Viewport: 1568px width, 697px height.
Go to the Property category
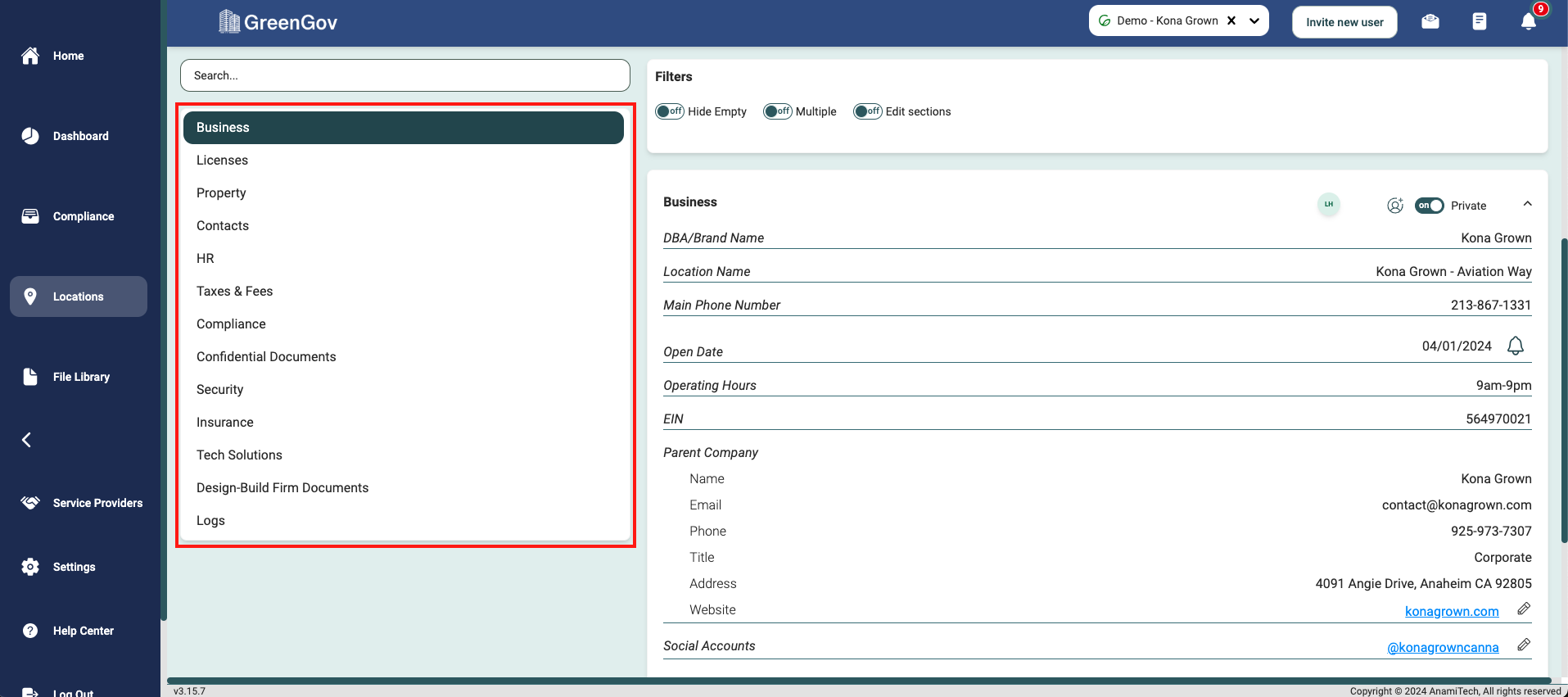[x=404, y=193]
